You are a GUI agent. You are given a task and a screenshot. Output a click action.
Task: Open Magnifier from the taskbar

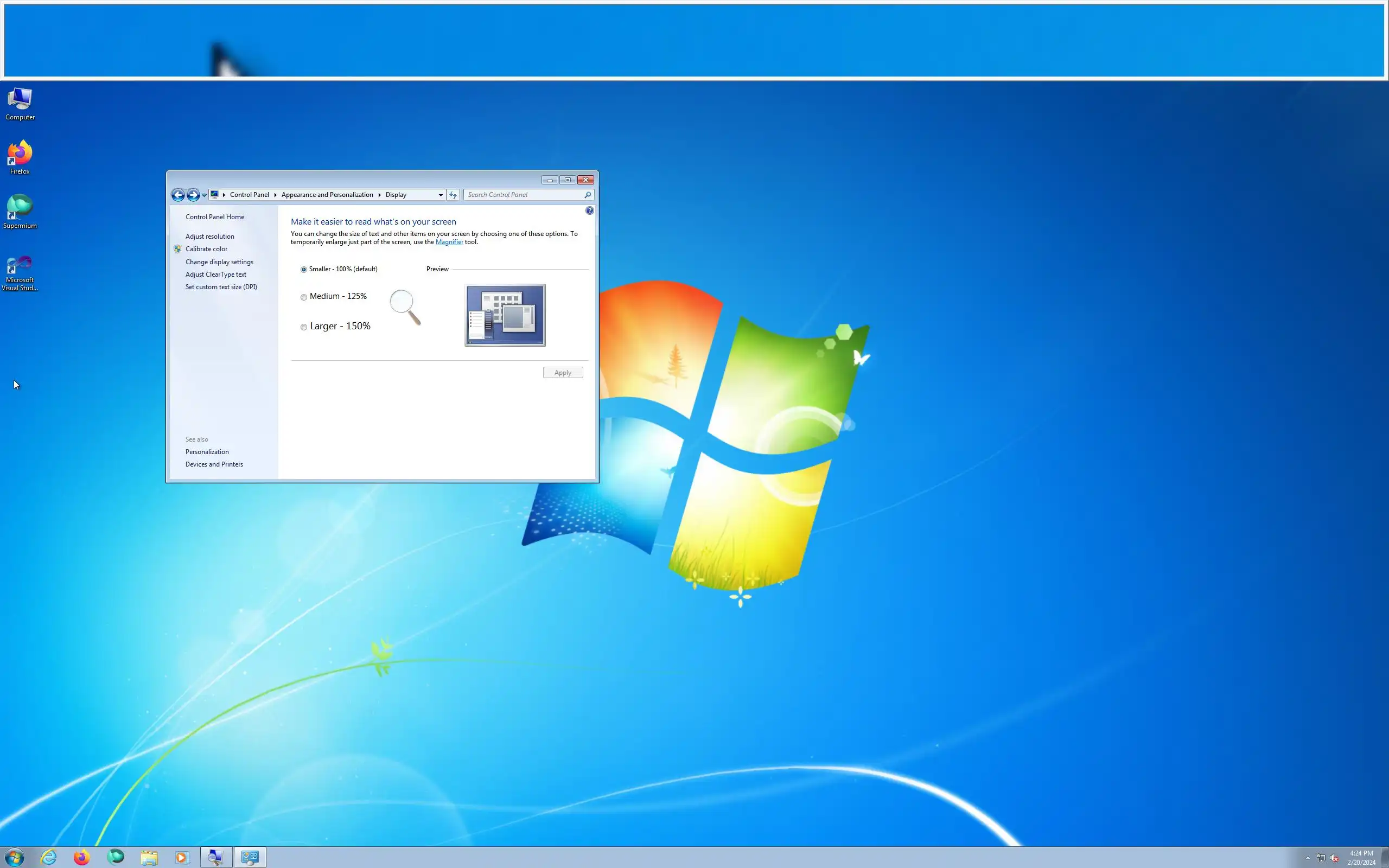pyautogui.click(x=216, y=857)
